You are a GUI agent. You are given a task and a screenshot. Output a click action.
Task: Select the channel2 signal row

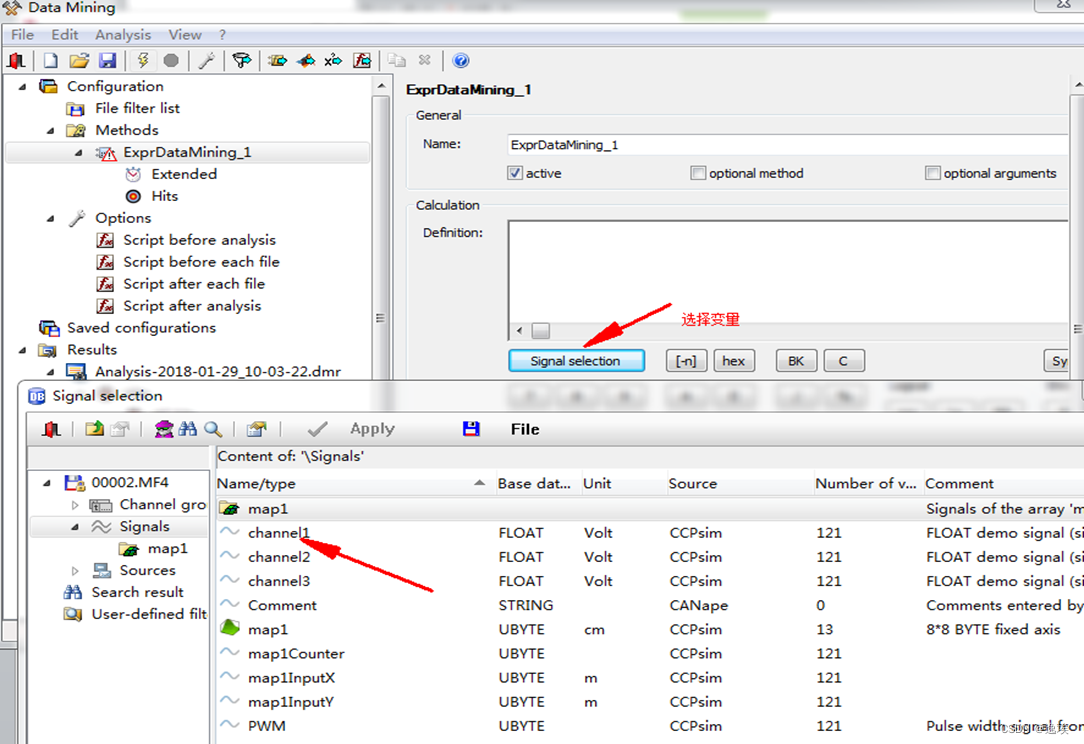(650, 557)
